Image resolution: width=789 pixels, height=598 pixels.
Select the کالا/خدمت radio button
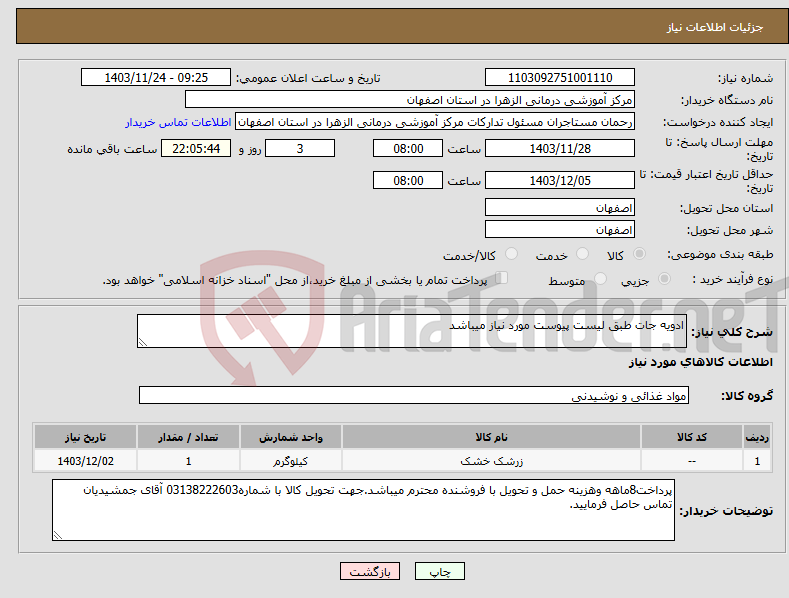(x=511, y=254)
